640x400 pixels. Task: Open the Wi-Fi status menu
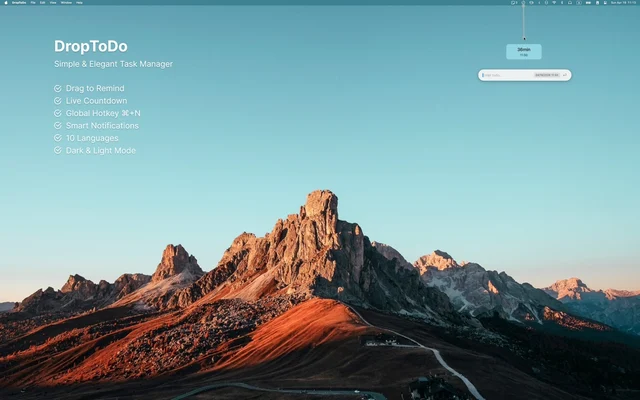click(x=554, y=2)
